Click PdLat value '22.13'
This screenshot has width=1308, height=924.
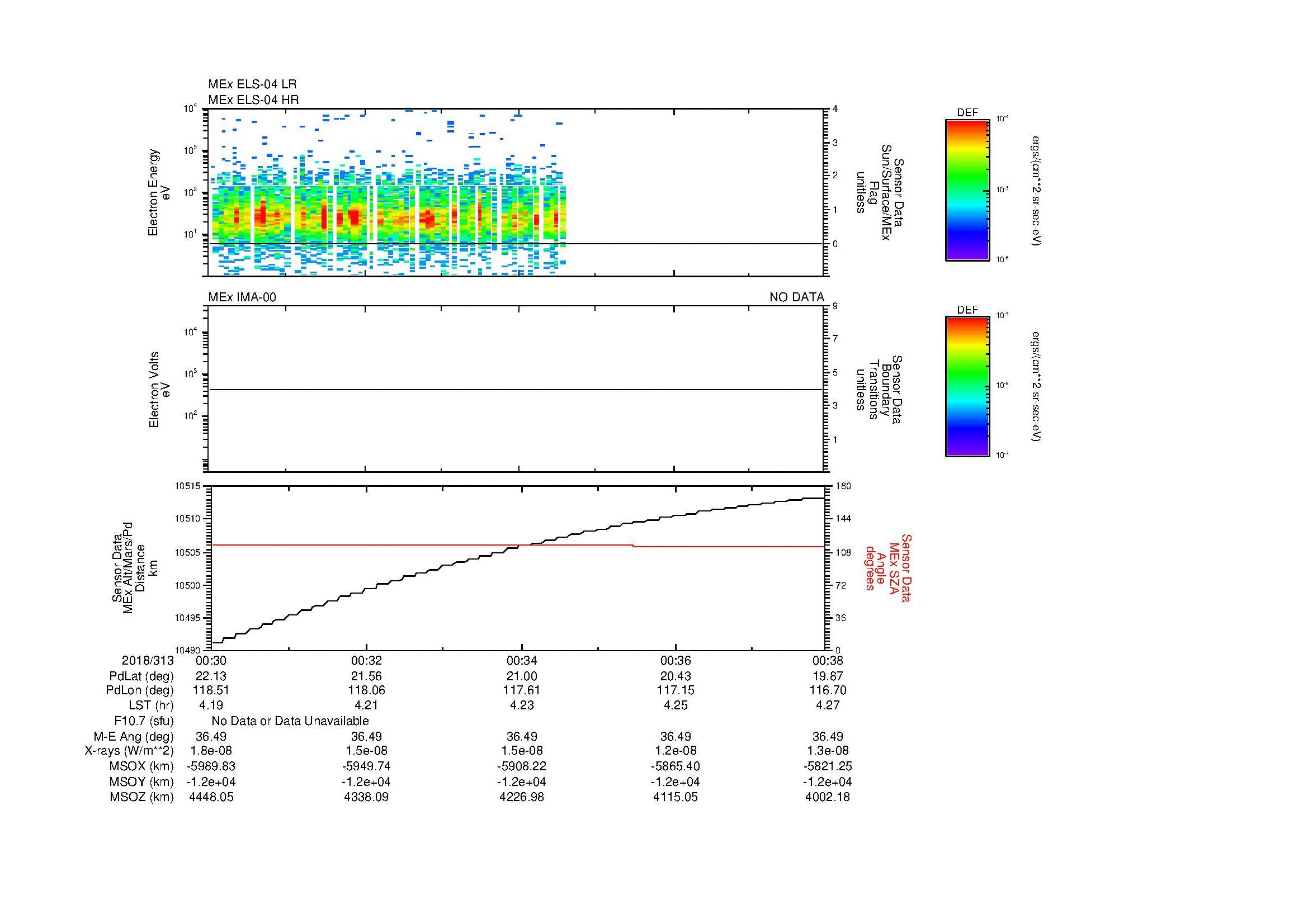[x=211, y=676]
